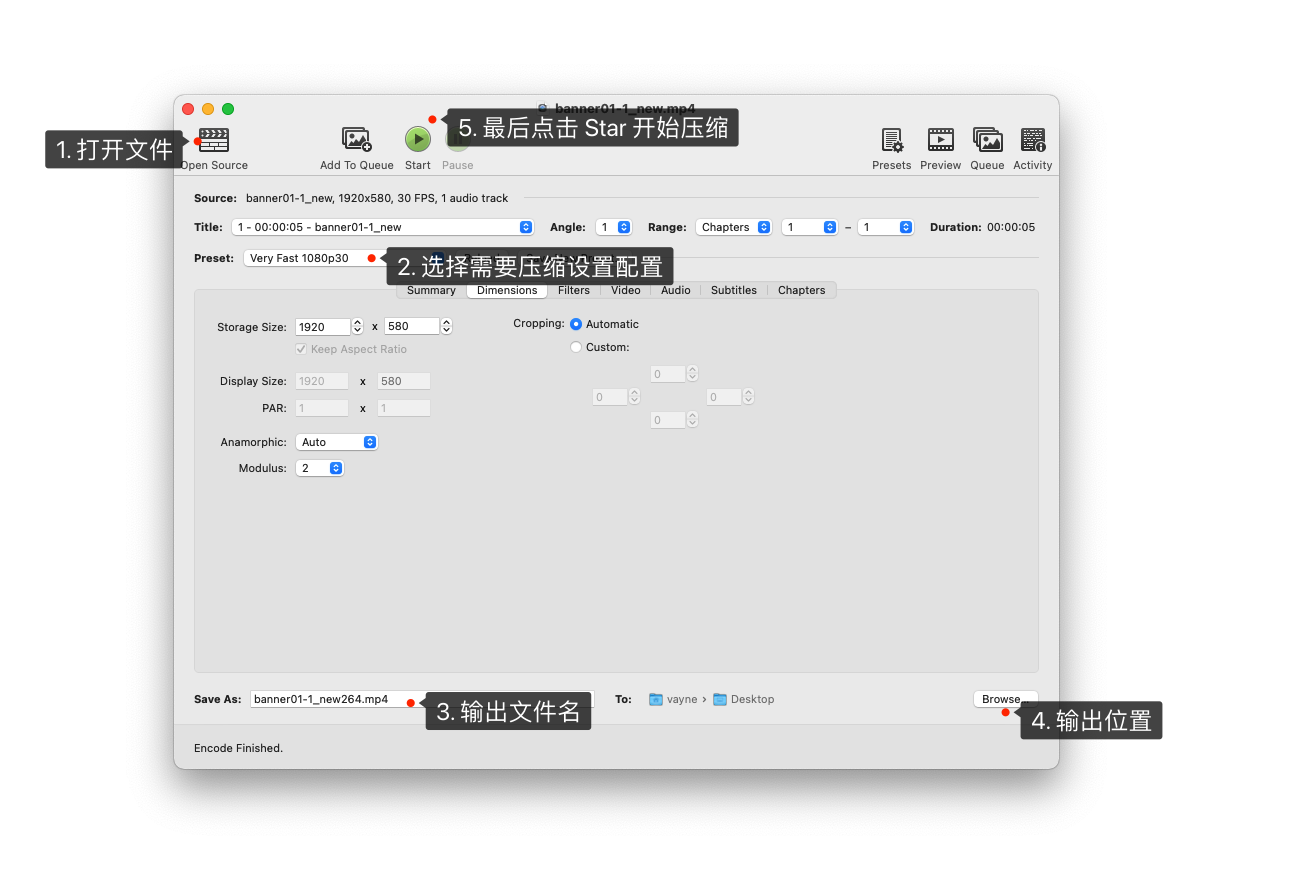This screenshot has height=896, width=1293.
Task: Switch to the Subtitles tab
Action: [733, 290]
